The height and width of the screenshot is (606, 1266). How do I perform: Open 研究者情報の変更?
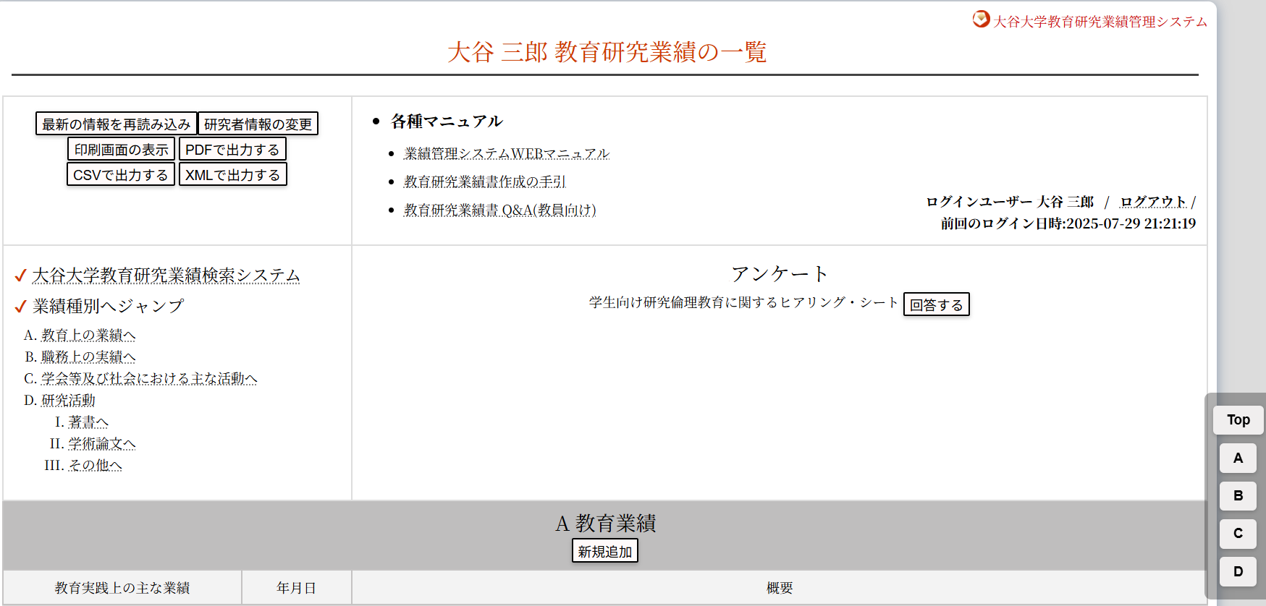(x=258, y=124)
